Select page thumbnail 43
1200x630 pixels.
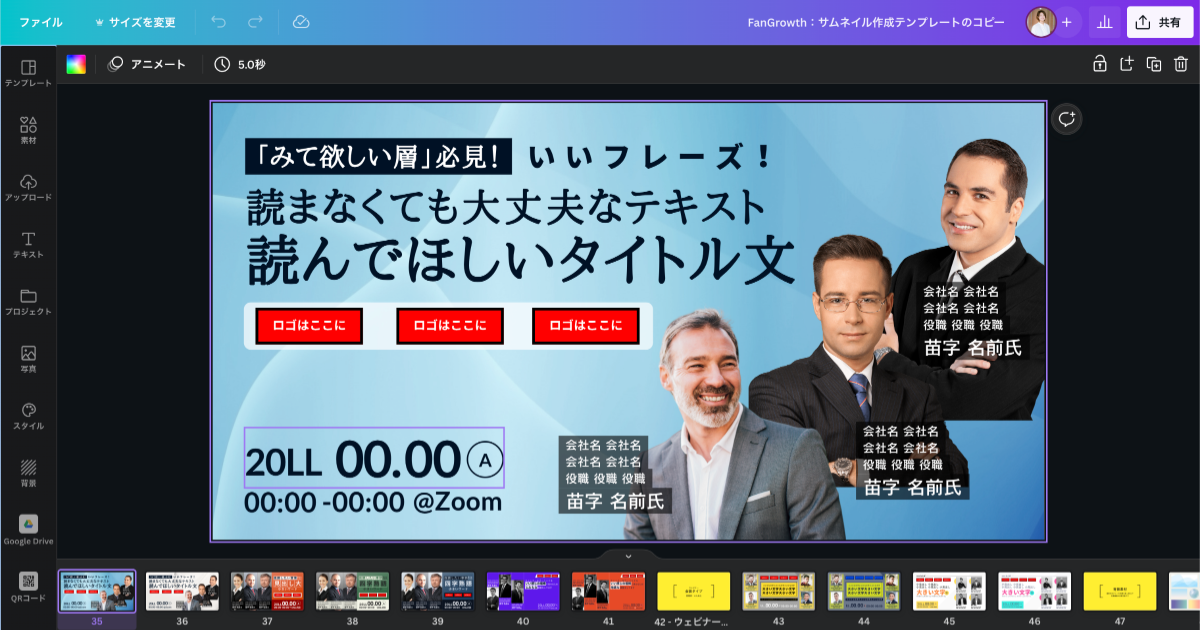click(x=779, y=591)
